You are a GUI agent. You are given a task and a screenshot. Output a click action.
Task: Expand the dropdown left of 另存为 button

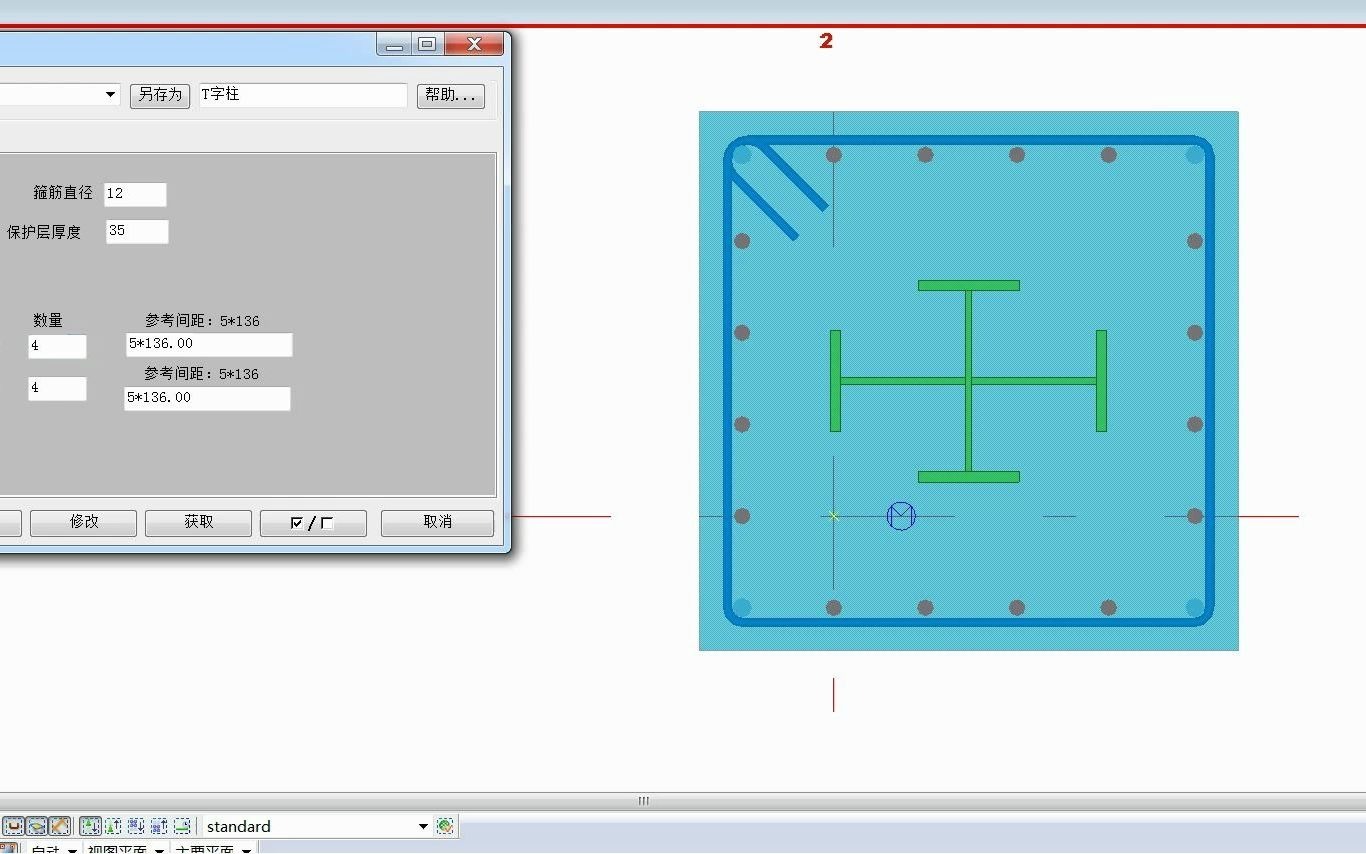coord(110,94)
